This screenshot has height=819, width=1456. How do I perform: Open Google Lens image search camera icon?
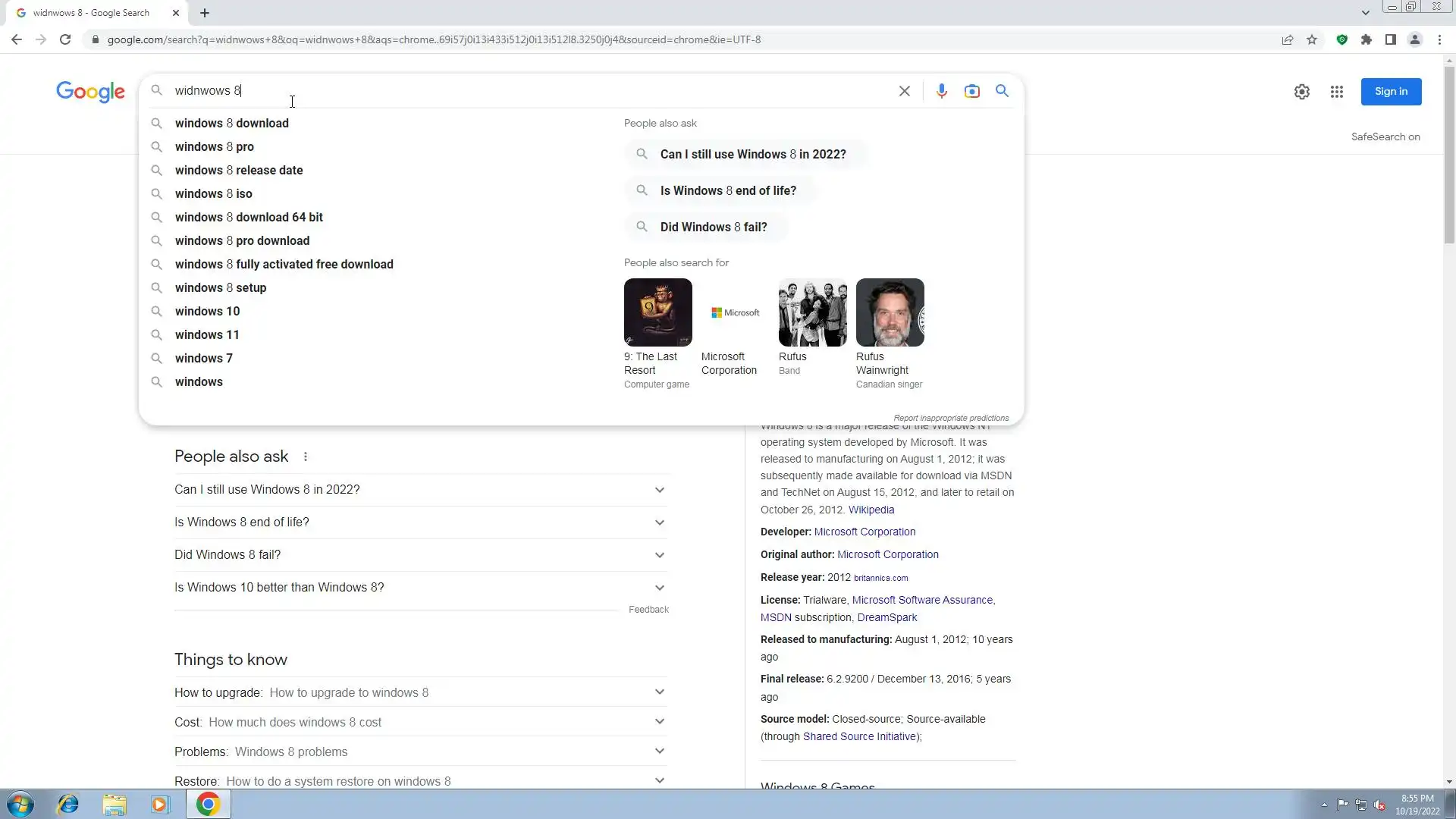point(971,91)
